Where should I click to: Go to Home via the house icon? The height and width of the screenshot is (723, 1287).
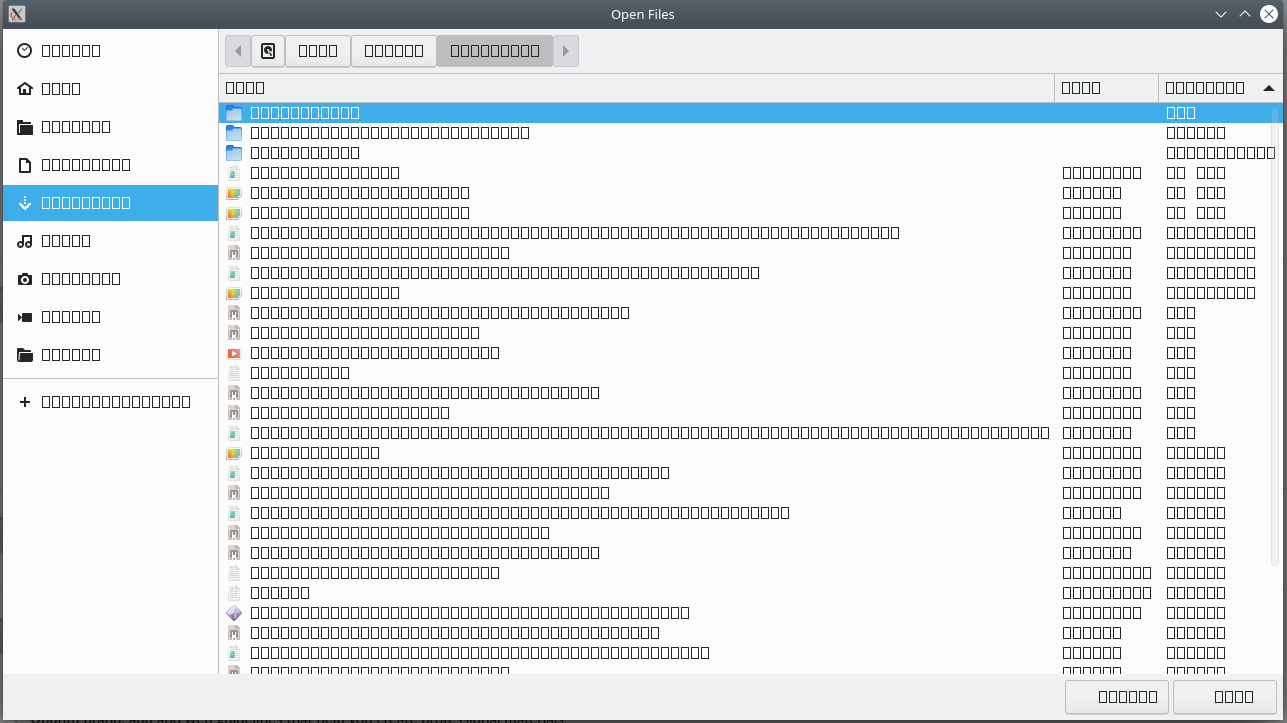[x=110, y=88]
